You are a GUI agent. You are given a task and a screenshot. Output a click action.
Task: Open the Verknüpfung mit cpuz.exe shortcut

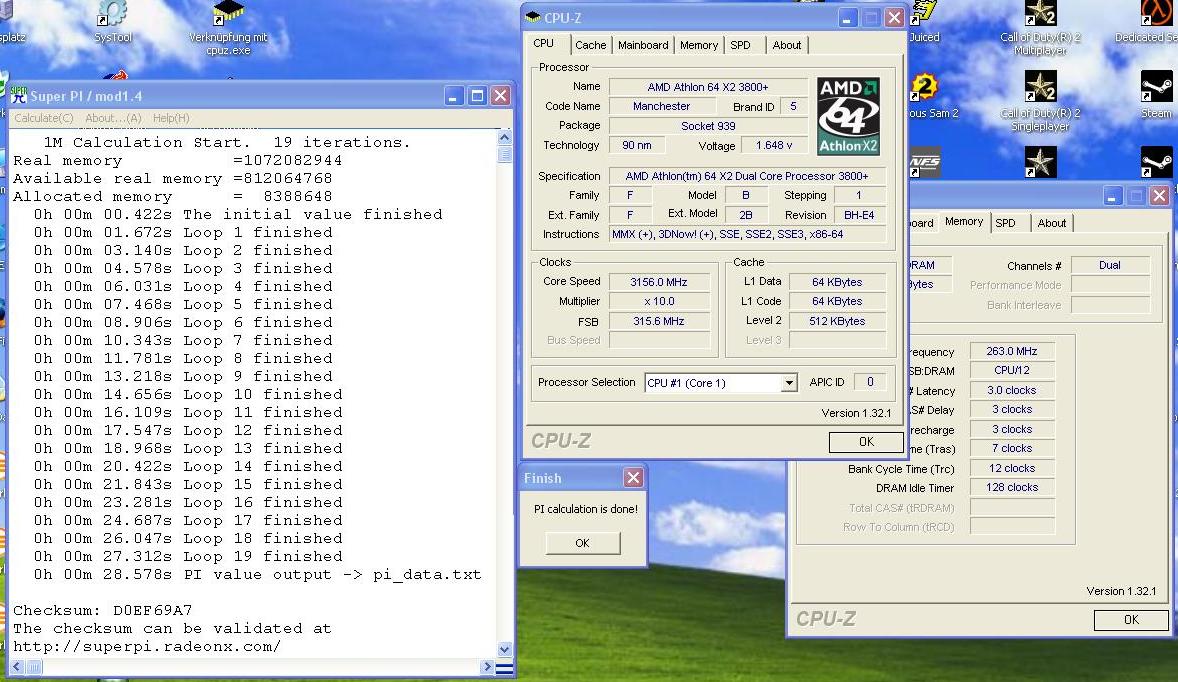(228, 28)
